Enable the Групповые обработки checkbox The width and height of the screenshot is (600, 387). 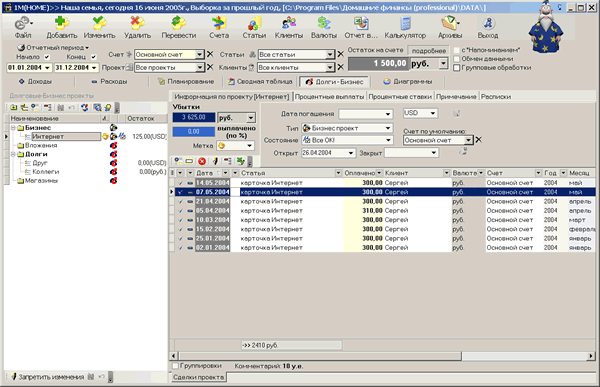pyautogui.click(x=457, y=68)
